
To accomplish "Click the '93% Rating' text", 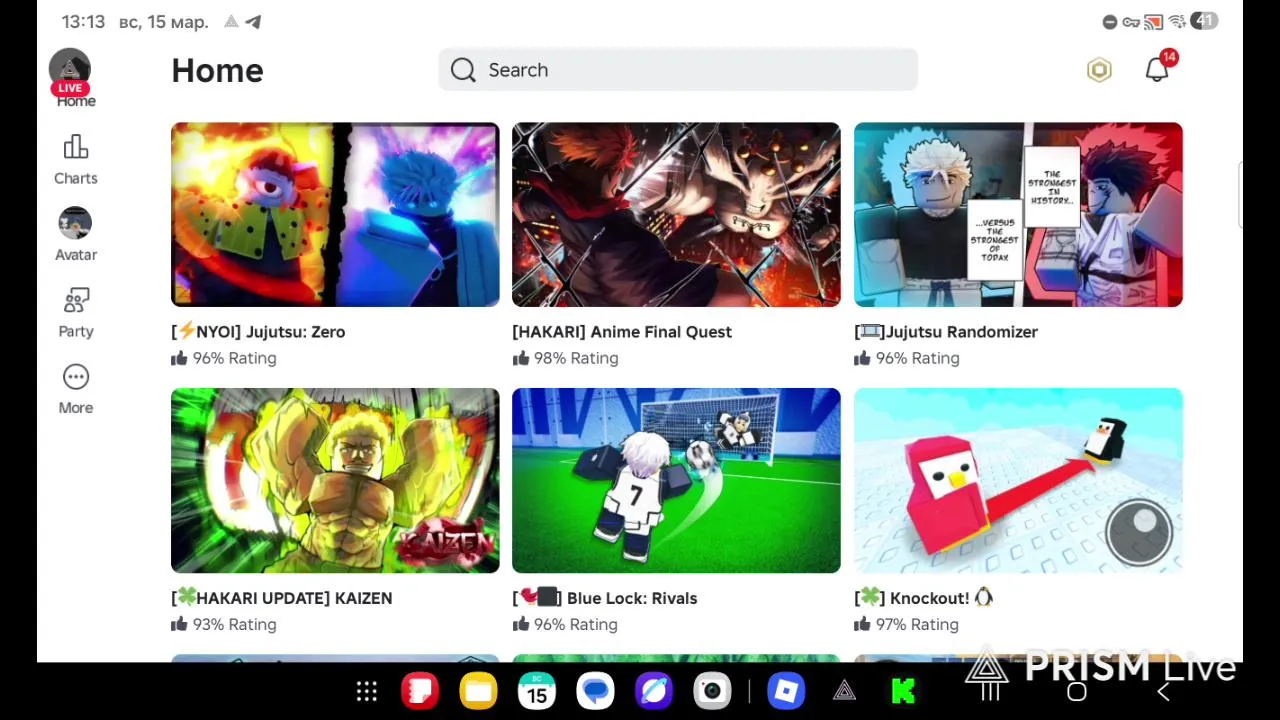I will [234, 624].
